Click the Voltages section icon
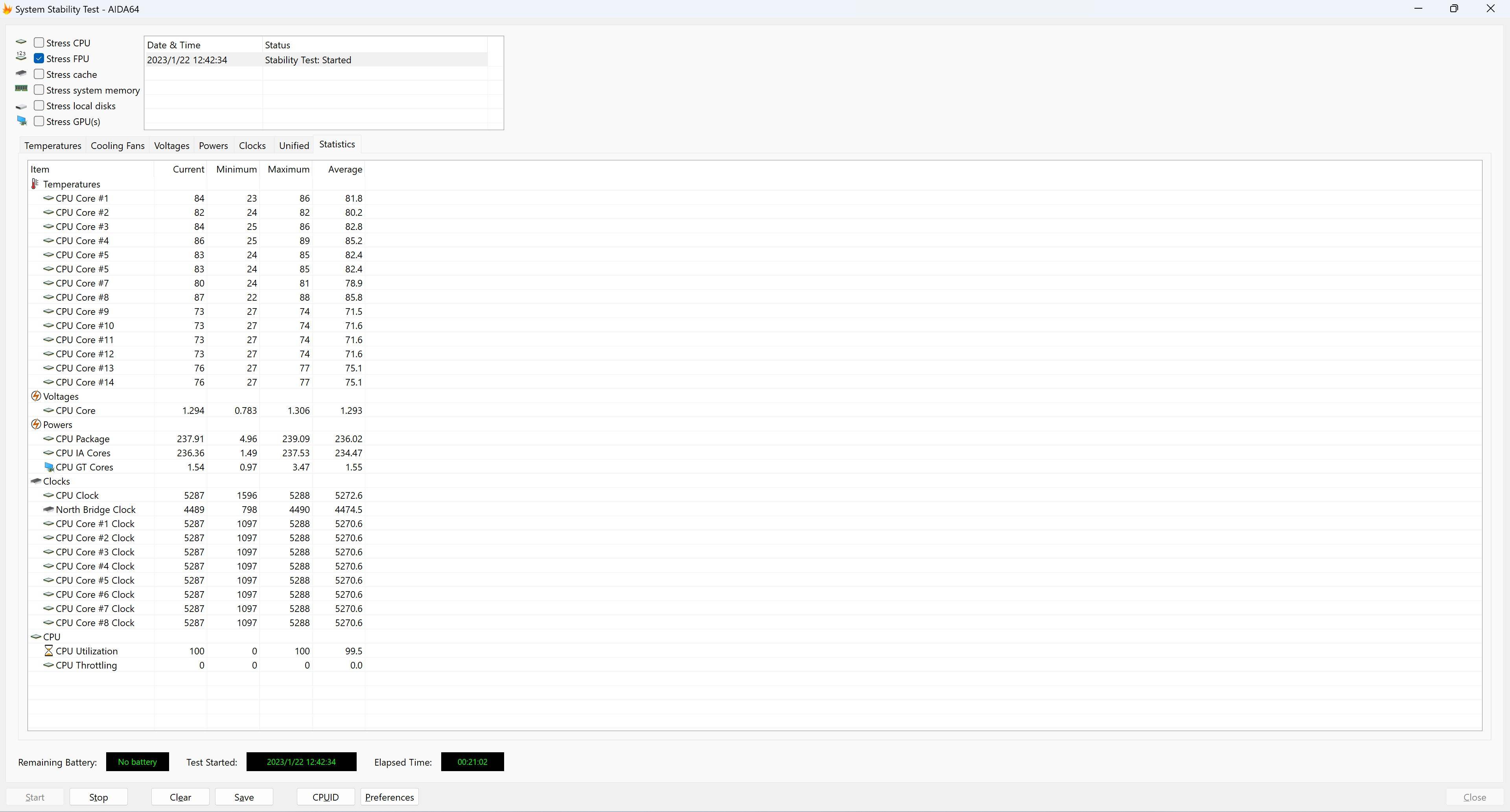Viewport: 1510px width, 812px height. pos(36,396)
